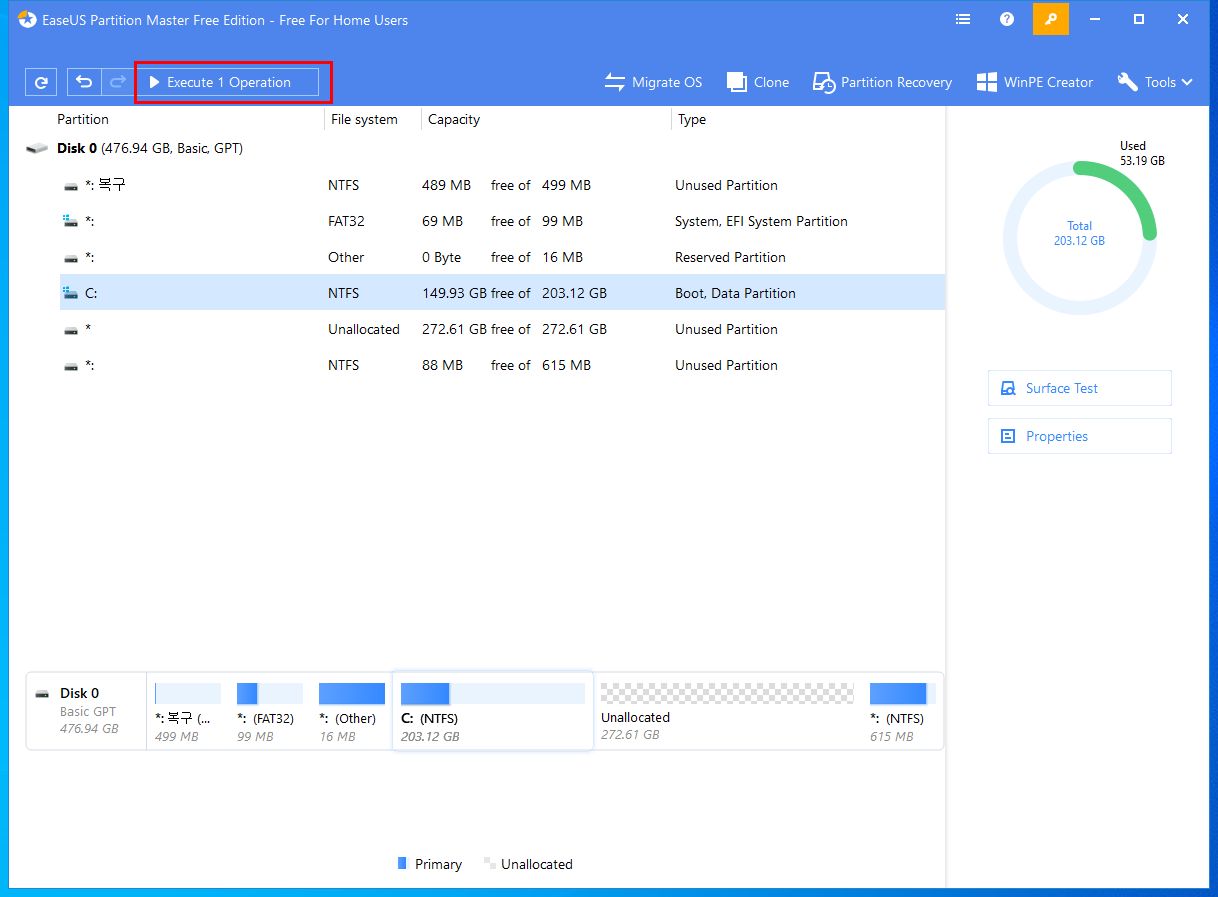The width and height of the screenshot is (1218, 897).
Task: Select 499 MB 복구 block in disk map
Action: pos(187,712)
